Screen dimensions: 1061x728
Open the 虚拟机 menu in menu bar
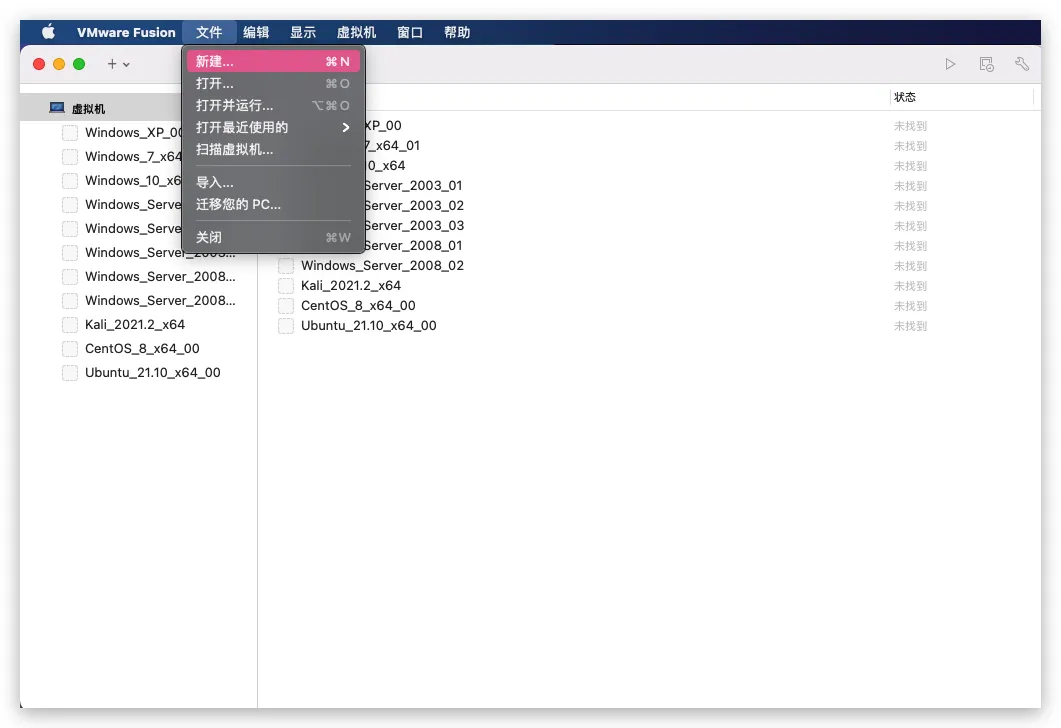click(x=356, y=32)
